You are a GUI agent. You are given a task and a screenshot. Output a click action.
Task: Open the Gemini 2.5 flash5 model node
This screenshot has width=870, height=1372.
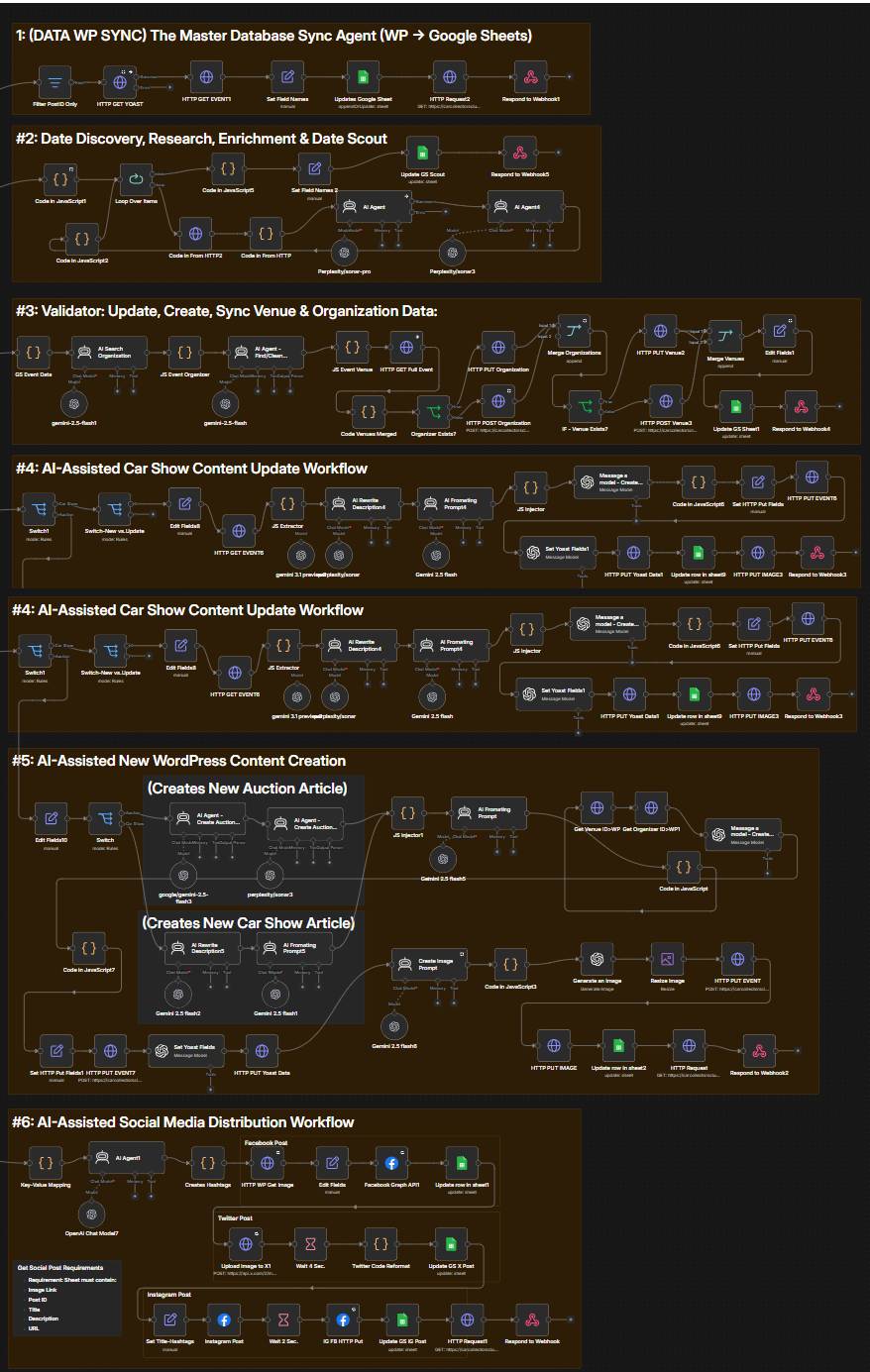click(443, 859)
